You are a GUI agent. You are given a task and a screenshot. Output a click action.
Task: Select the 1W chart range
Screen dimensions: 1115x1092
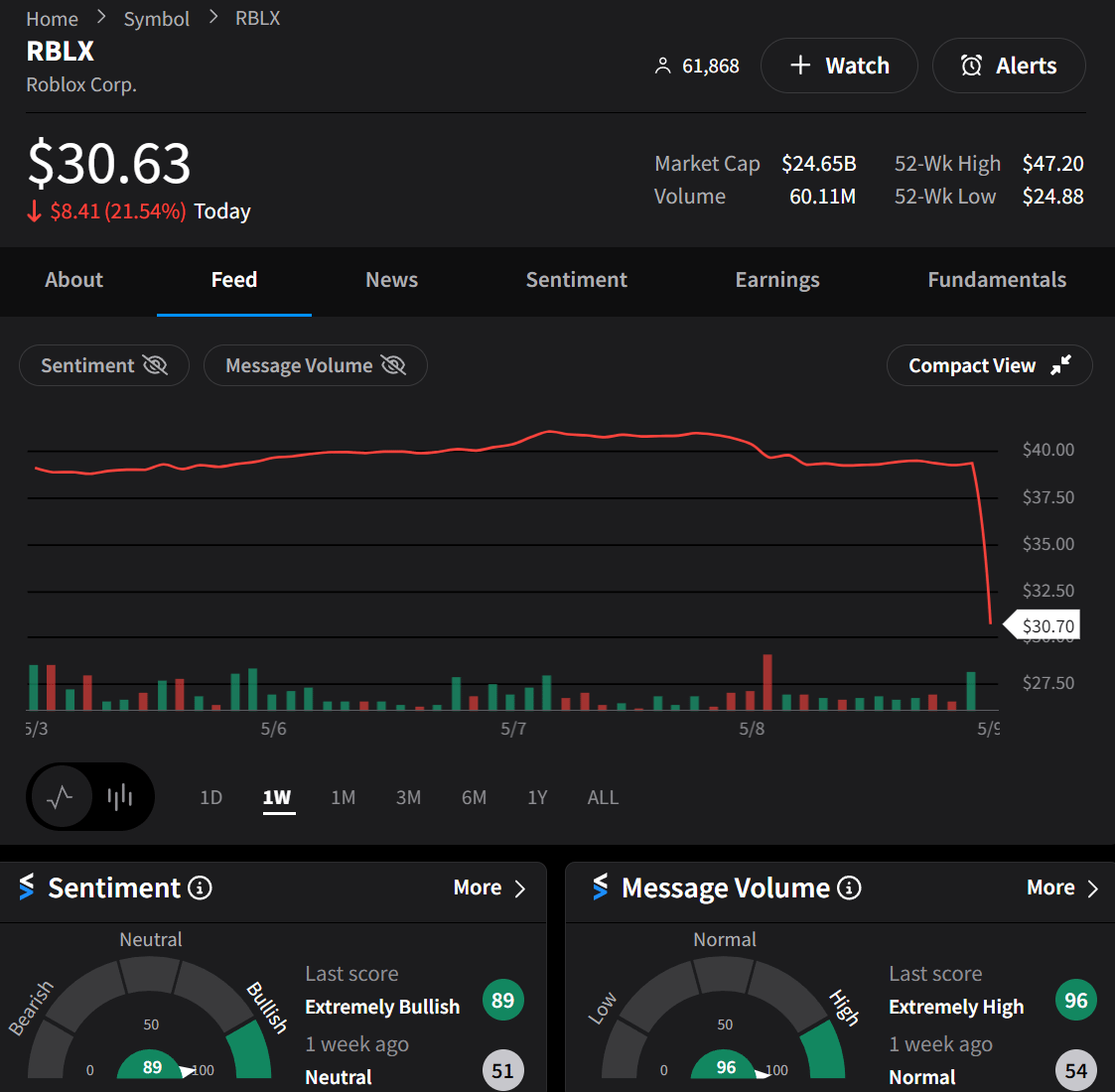[x=277, y=798]
